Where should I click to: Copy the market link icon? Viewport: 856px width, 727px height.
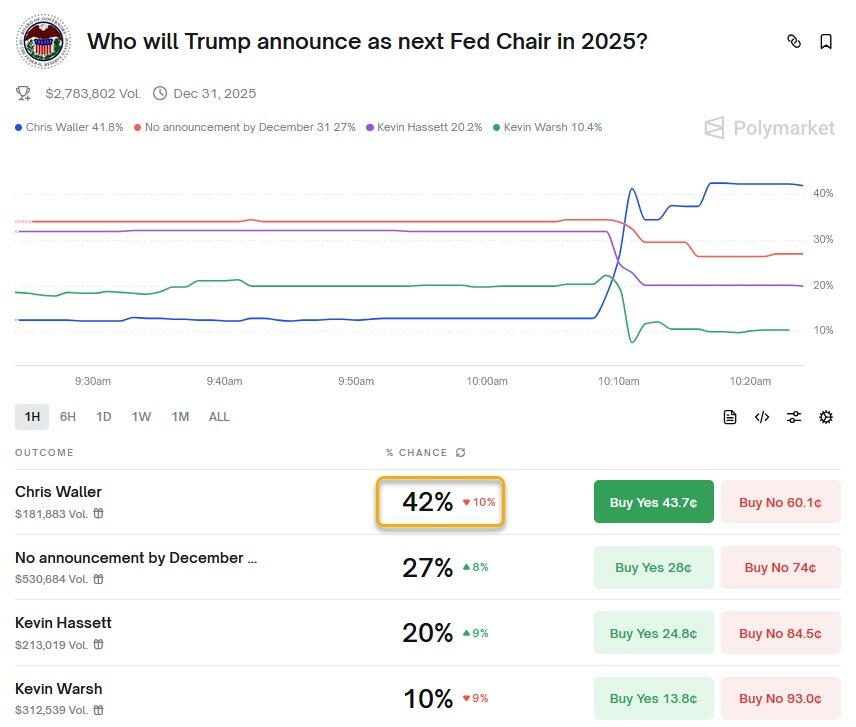794,41
